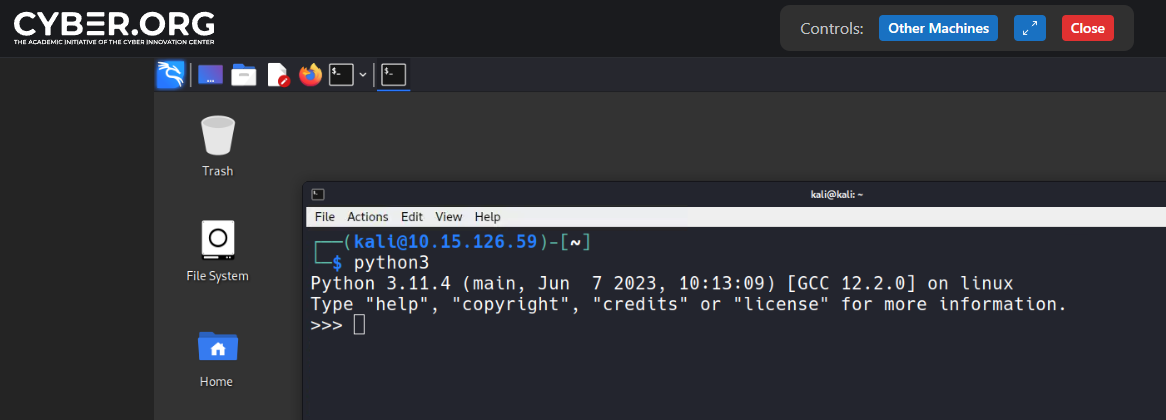1166x420 pixels.
Task: Open the terminal Help menu
Action: click(x=487, y=217)
